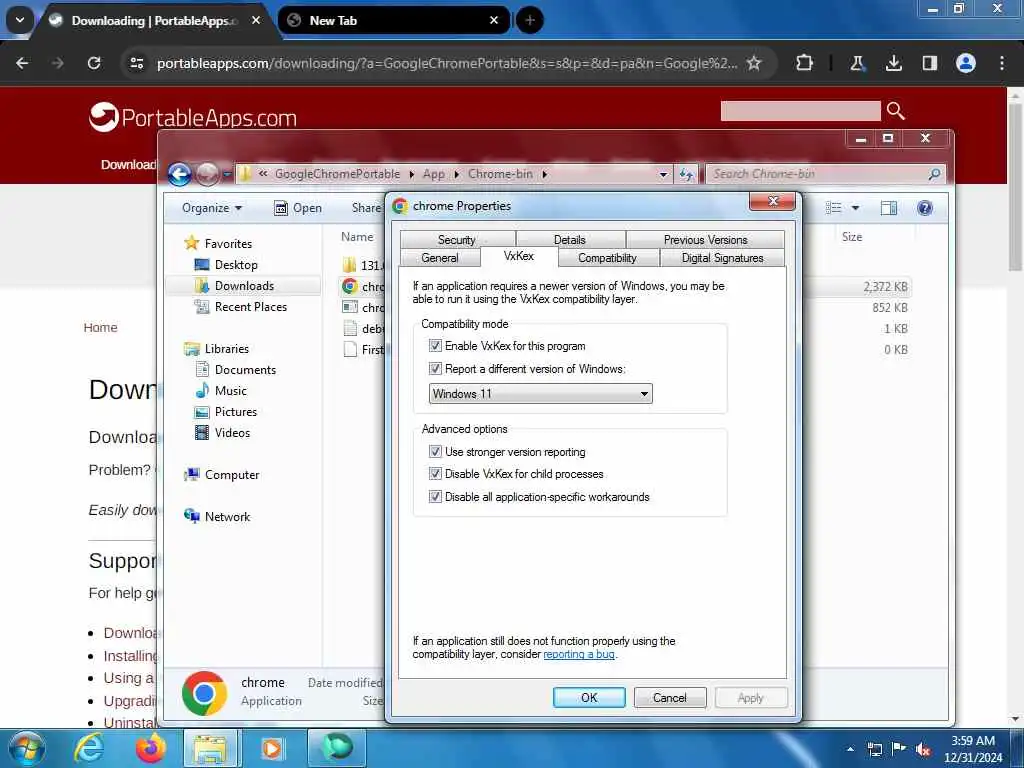Switch to the Compatibility tab
Image resolution: width=1024 pixels, height=768 pixels.
(607, 258)
